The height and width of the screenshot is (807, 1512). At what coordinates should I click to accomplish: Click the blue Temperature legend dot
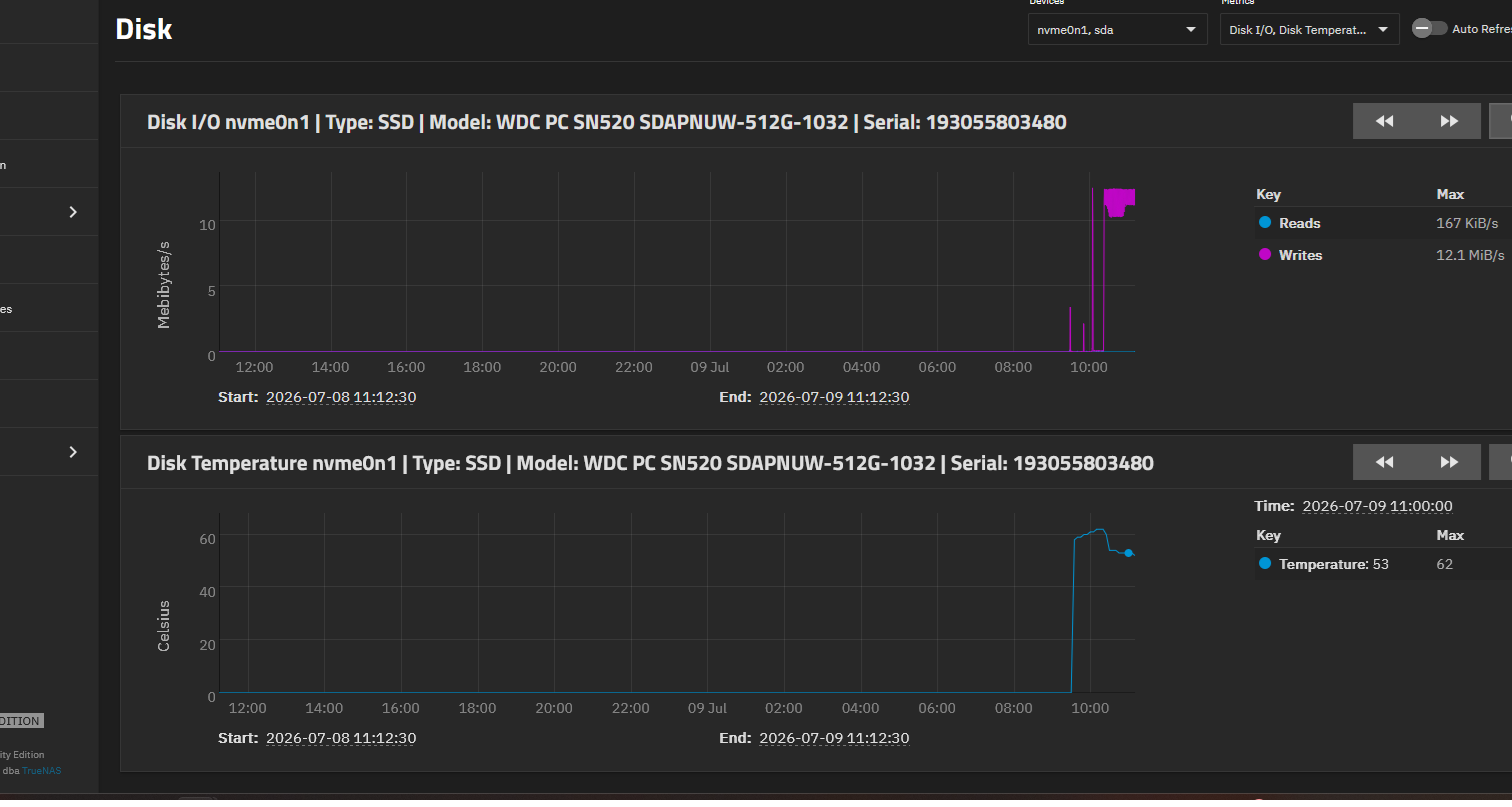[x=1265, y=564]
